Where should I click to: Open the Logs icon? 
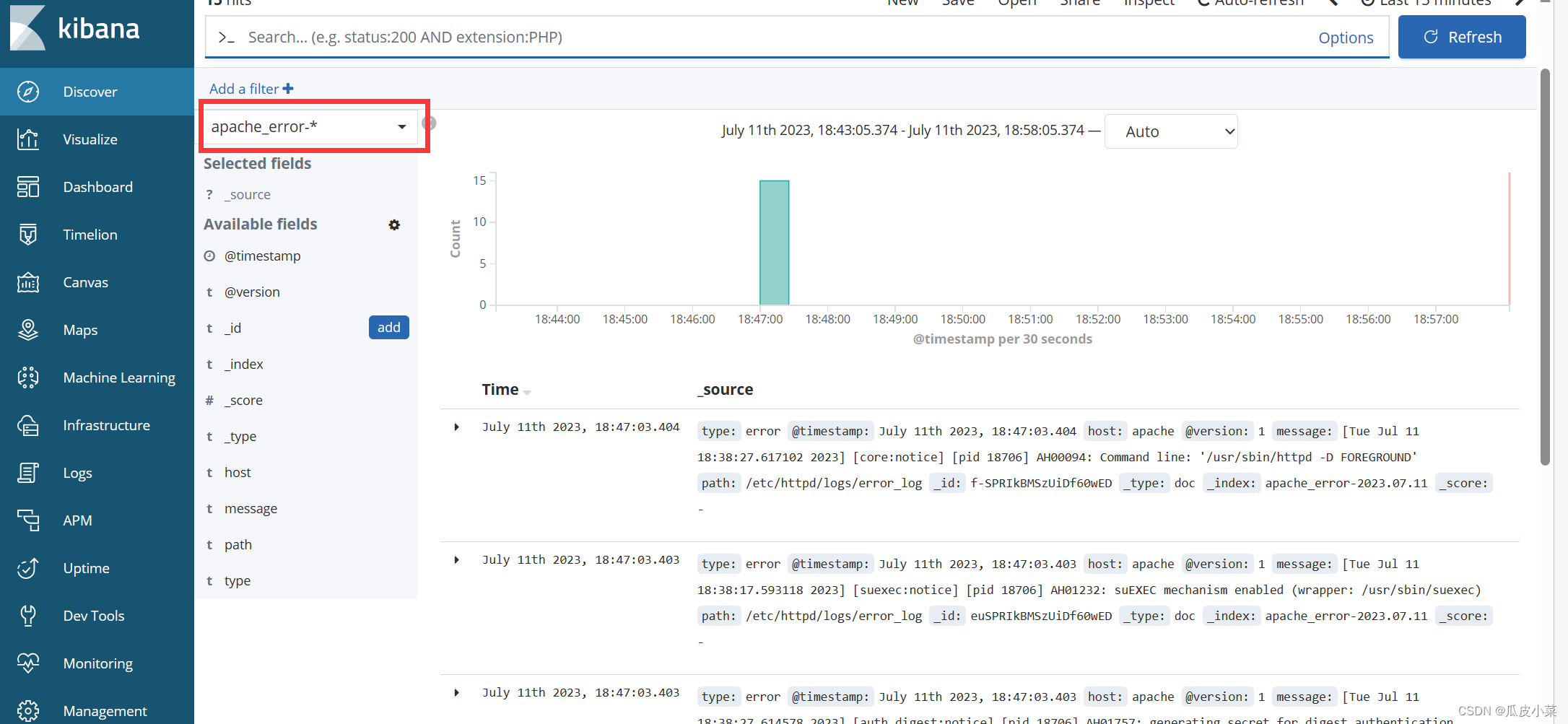(28, 473)
